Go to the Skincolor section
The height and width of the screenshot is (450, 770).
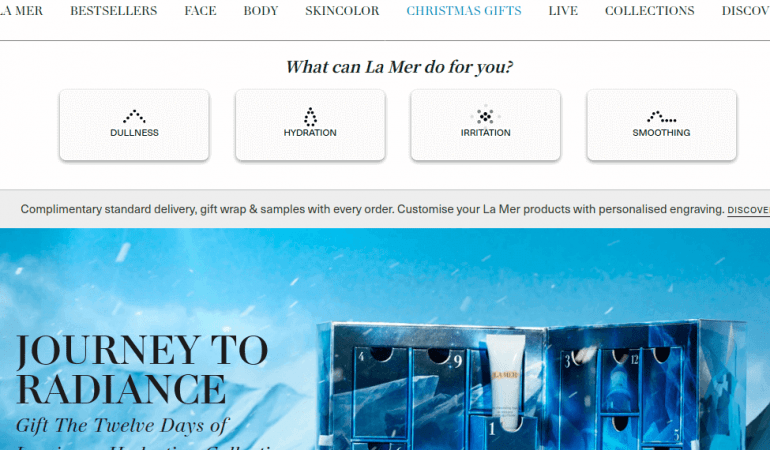342,11
